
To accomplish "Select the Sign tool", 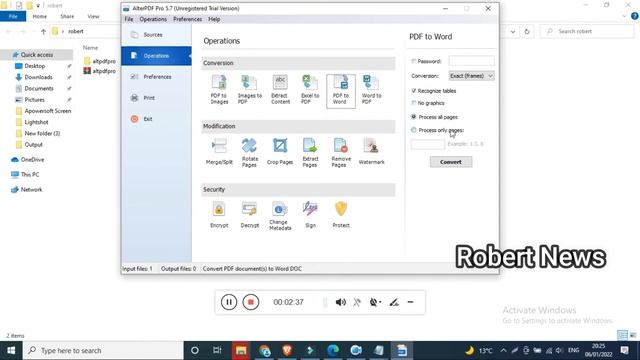I will click(x=310, y=215).
